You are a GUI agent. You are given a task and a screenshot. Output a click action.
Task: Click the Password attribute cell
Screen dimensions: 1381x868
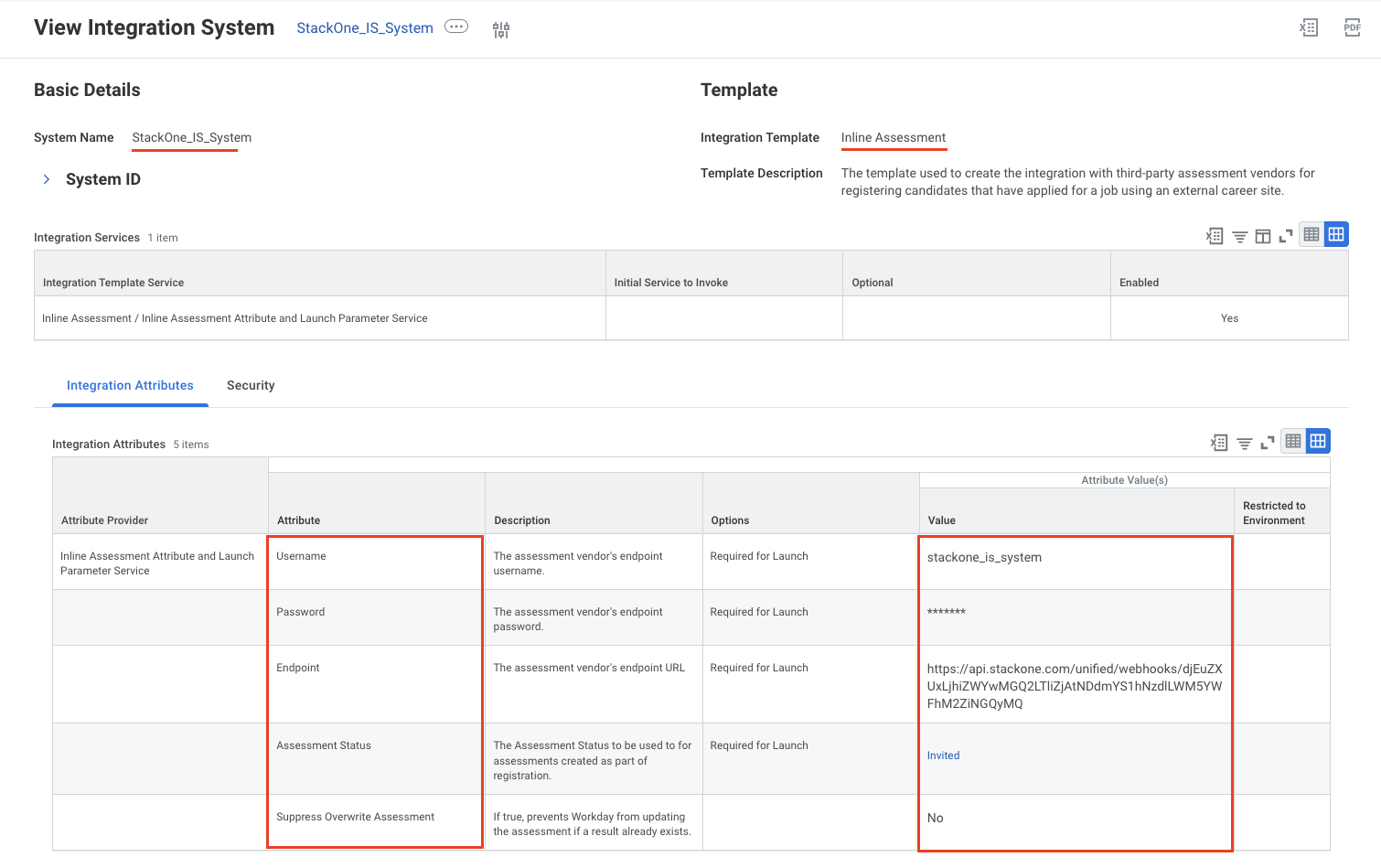(376, 617)
